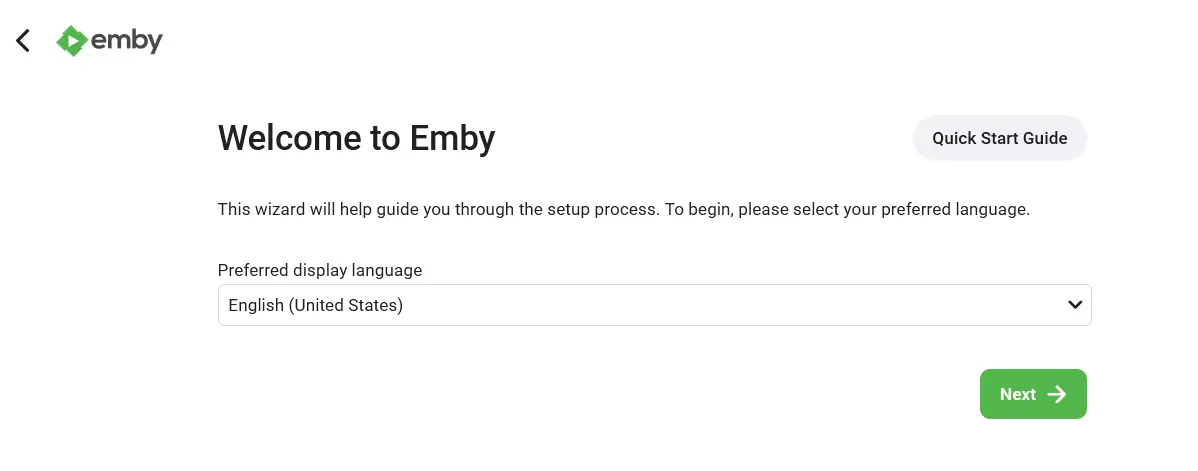Click the setup wizard description text
The image size is (1198, 471).
click(x=624, y=209)
